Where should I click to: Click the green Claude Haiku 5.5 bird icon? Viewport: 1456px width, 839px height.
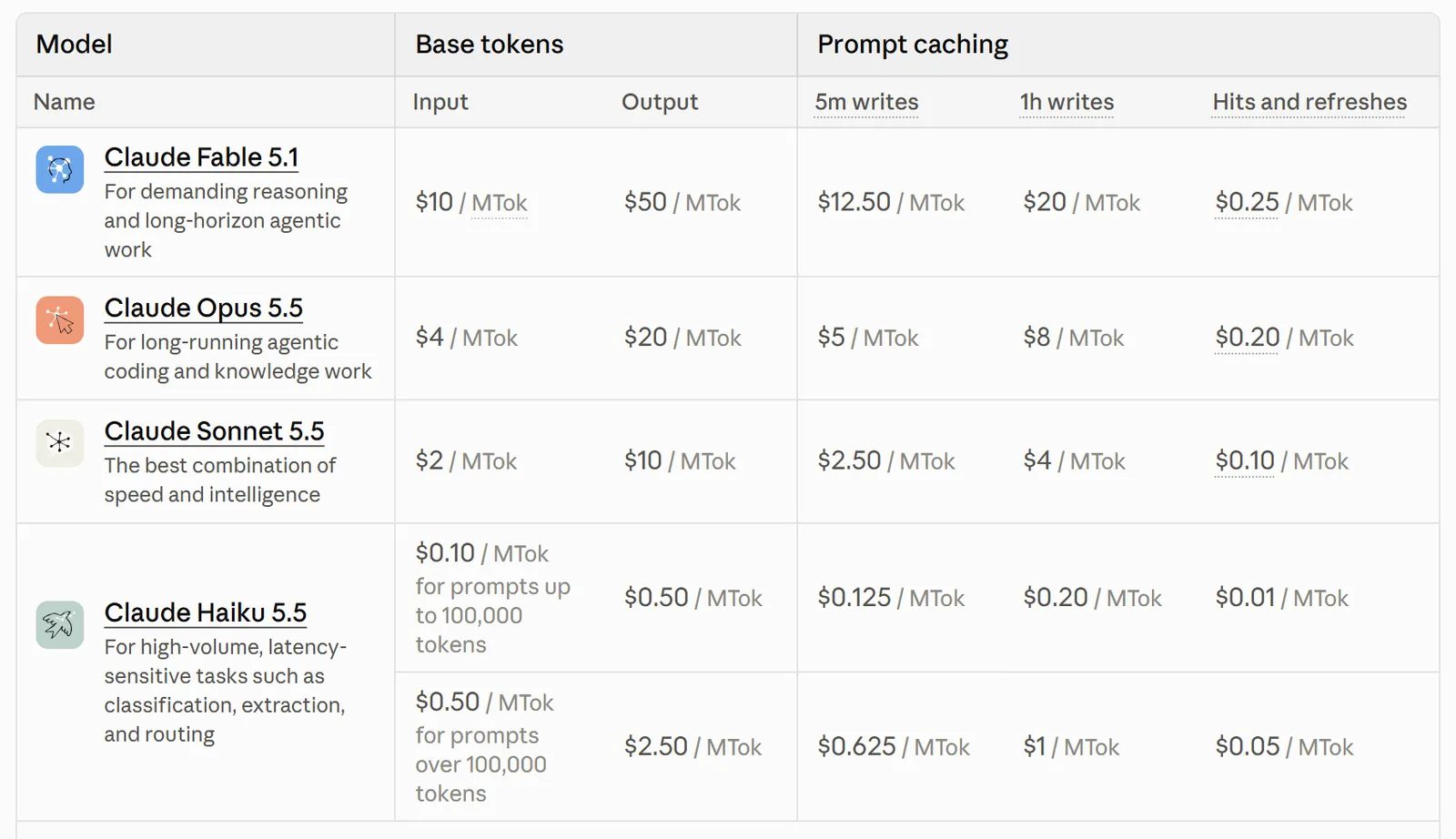tap(60, 625)
